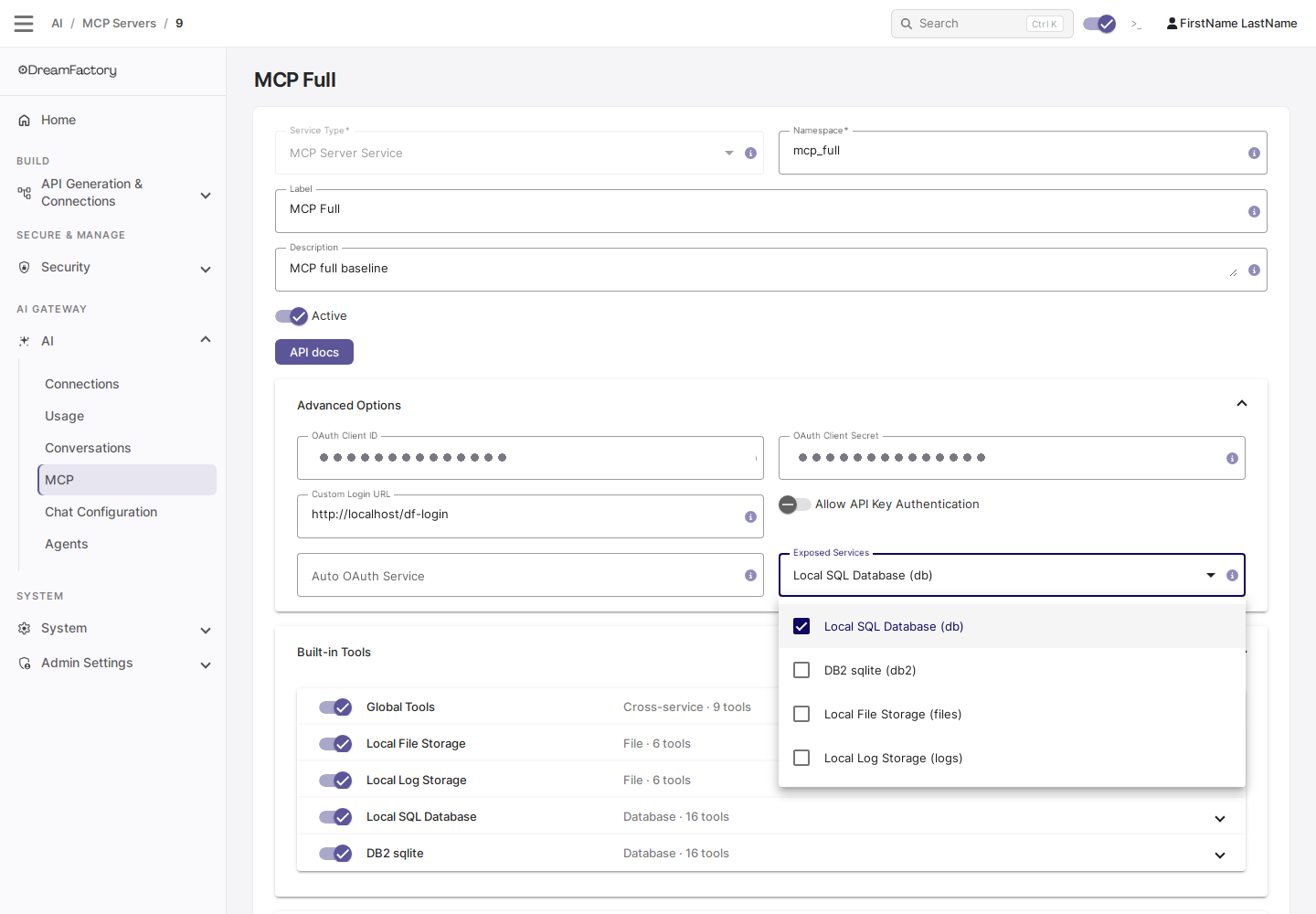Image resolution: width=1316 pixels, height=914 pixels.
Task: Toggle the dark mode switch in header
Action: 1099,24
